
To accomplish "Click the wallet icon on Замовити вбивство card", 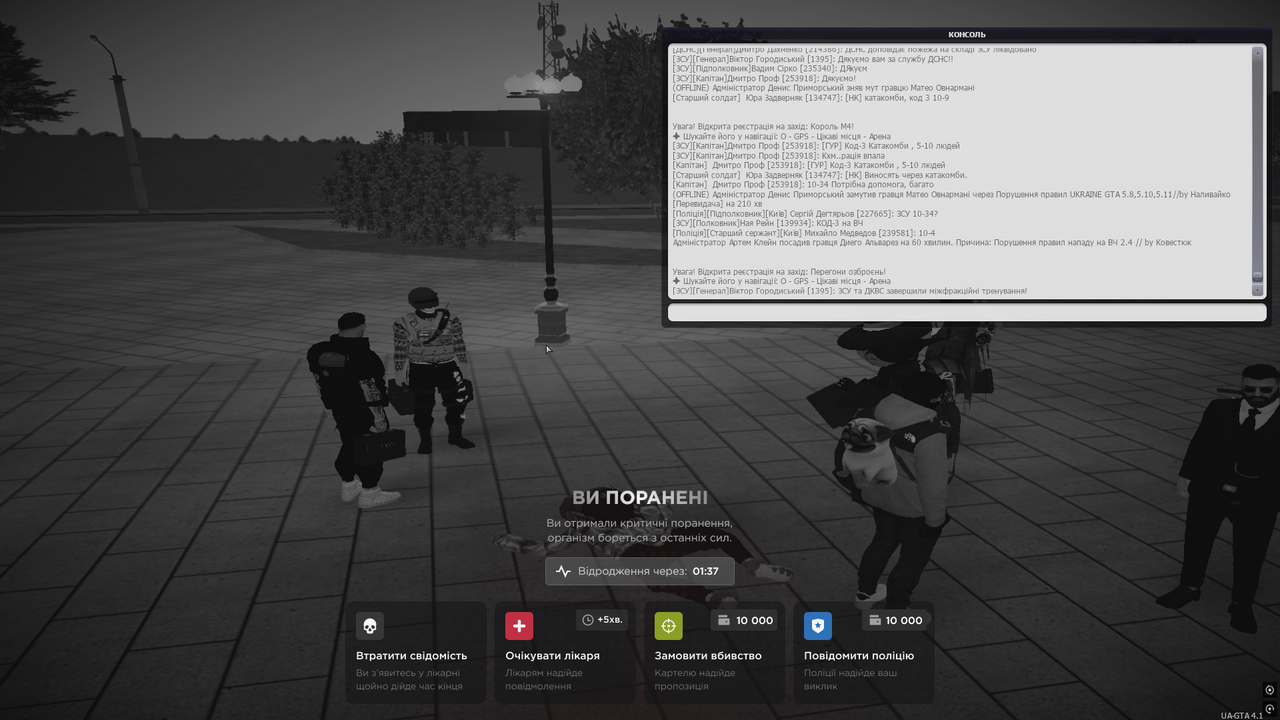I will pos(724,620).
